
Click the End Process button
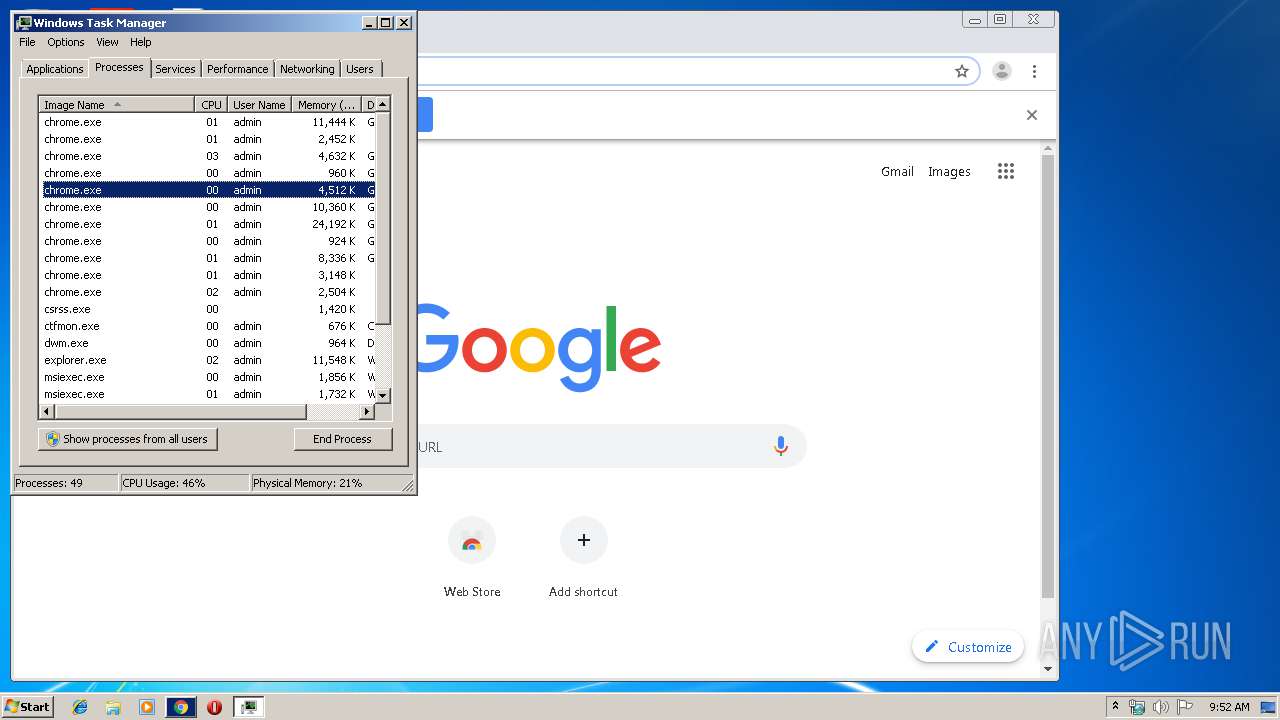click(x=342, y=439)
